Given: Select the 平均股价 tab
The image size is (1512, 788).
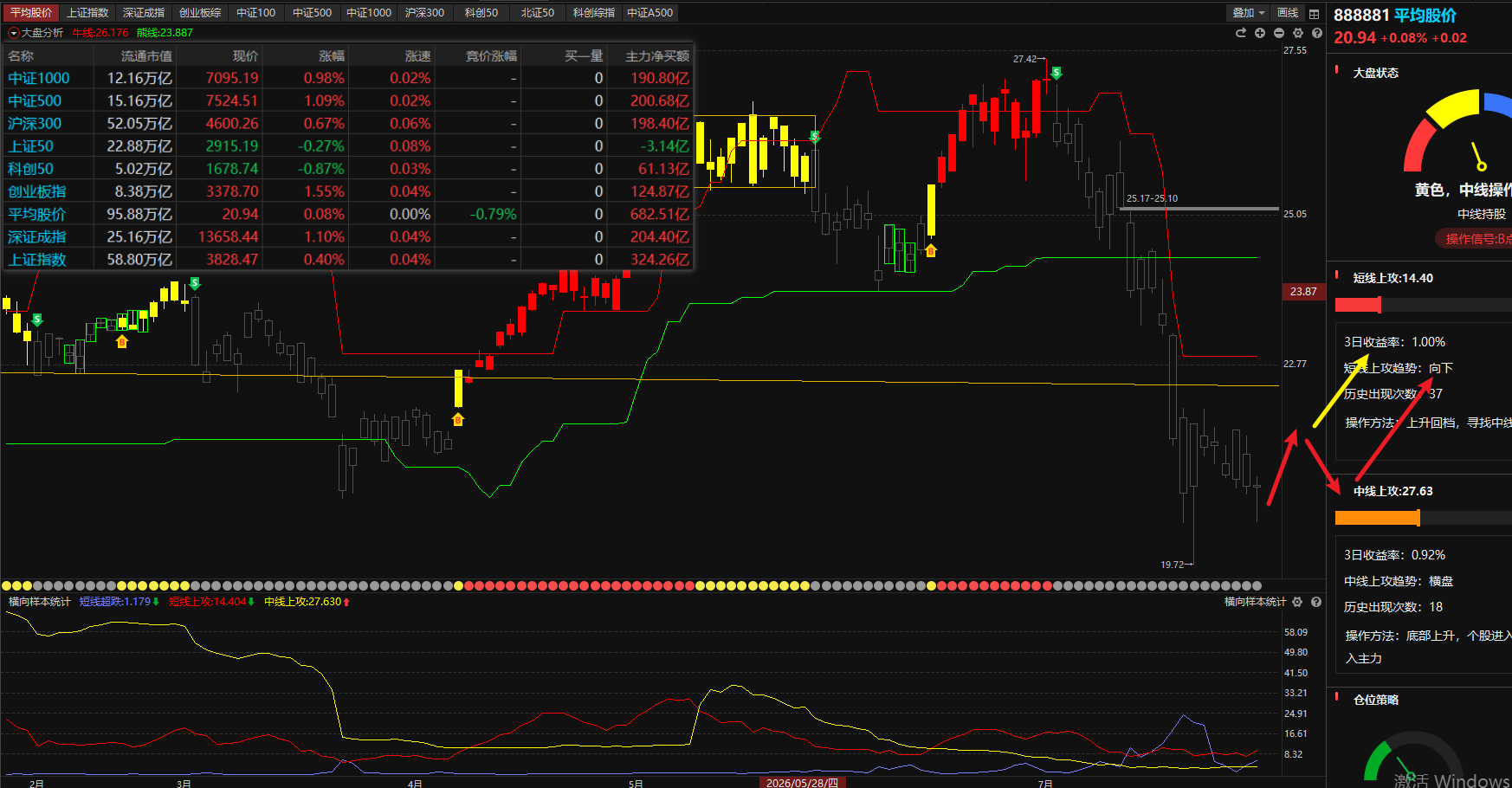Looking at the screenshot, I should click(31, 13).
